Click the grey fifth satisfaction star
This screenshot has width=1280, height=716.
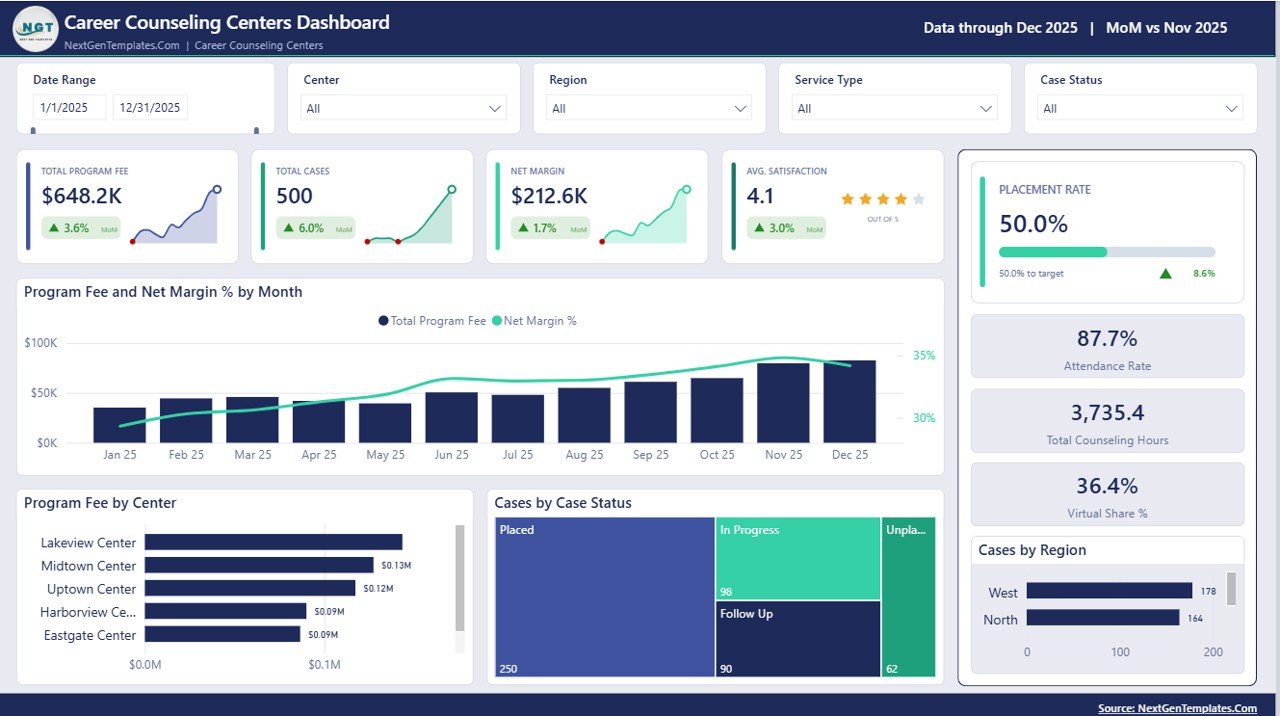click(x=919, y=199)
